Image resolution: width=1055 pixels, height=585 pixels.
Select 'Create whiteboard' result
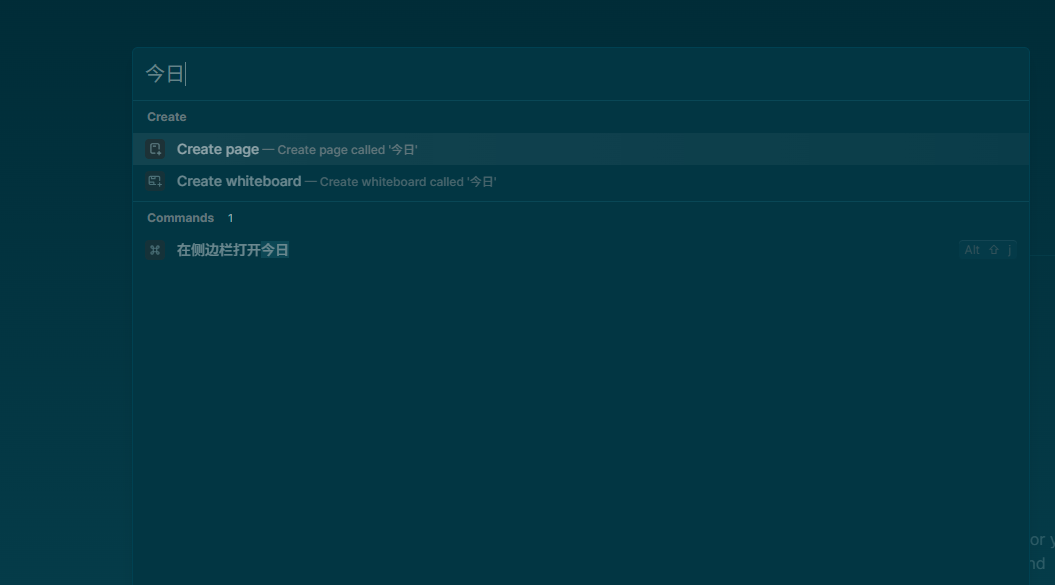tap(581, 181)
